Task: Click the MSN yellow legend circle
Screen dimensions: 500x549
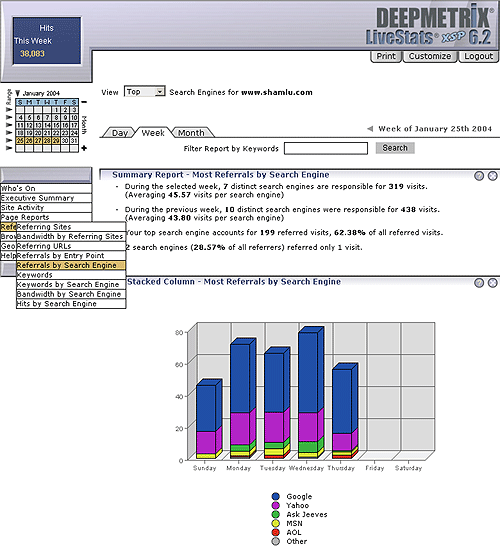Action: (276, 523)
